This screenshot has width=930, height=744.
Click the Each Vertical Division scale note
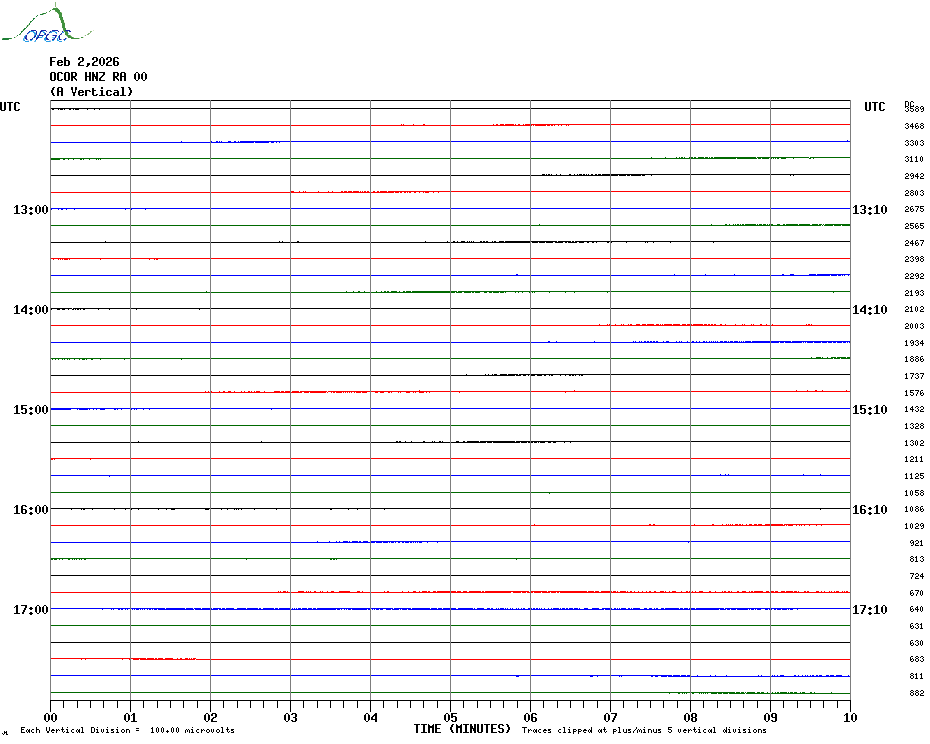[127, 730]
